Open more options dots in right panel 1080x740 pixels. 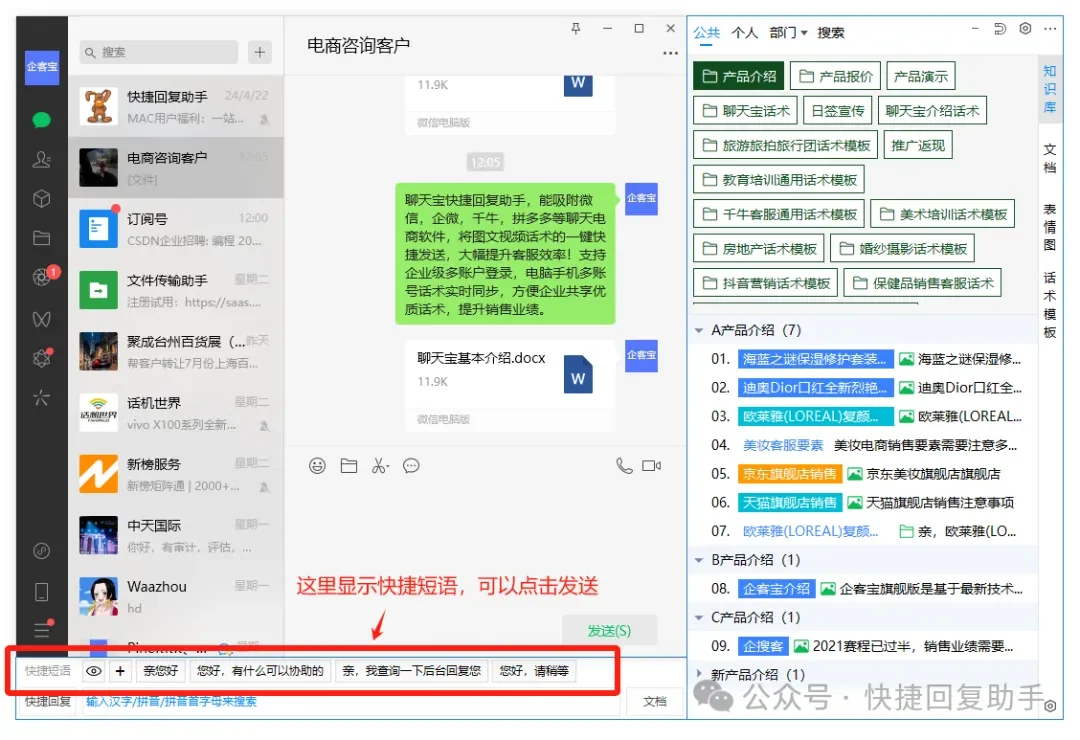1050,29
